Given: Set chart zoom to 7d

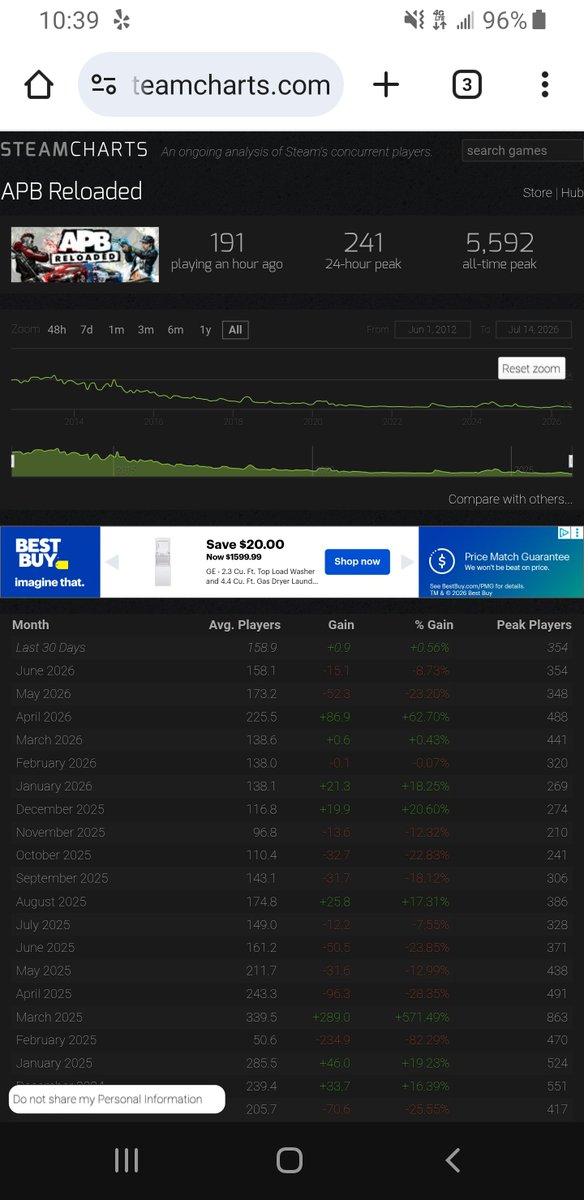Looking at the screenshot, I should [x=87, y=330].
